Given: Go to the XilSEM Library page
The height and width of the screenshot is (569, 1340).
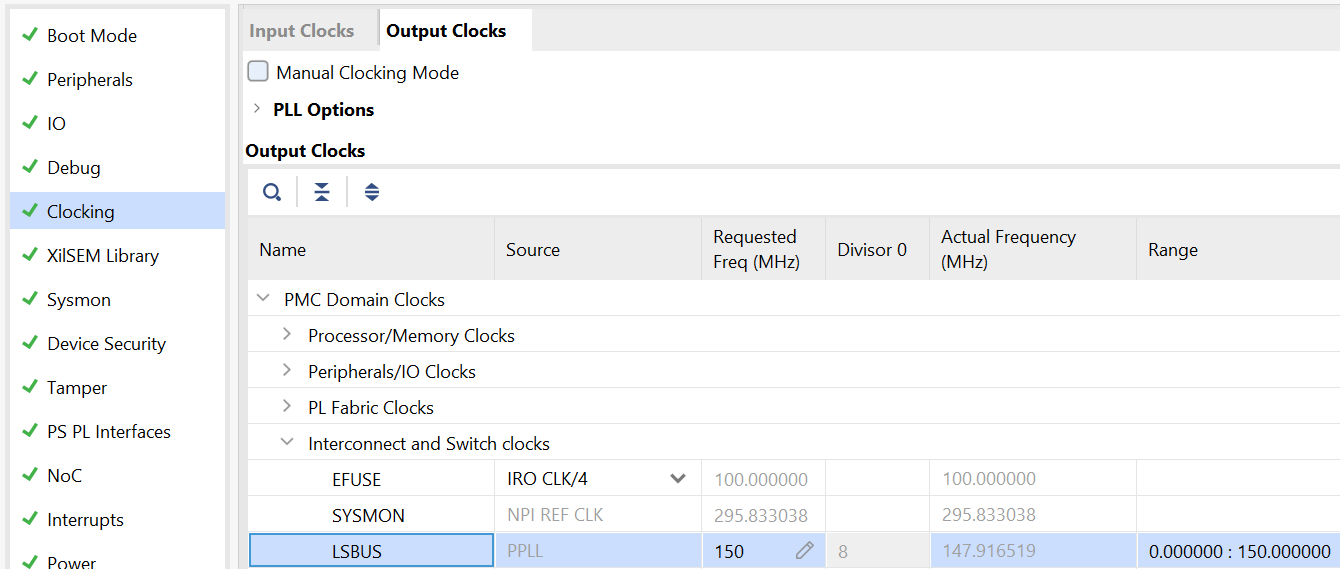Looking at the screenshot, I should pos(103,256).
